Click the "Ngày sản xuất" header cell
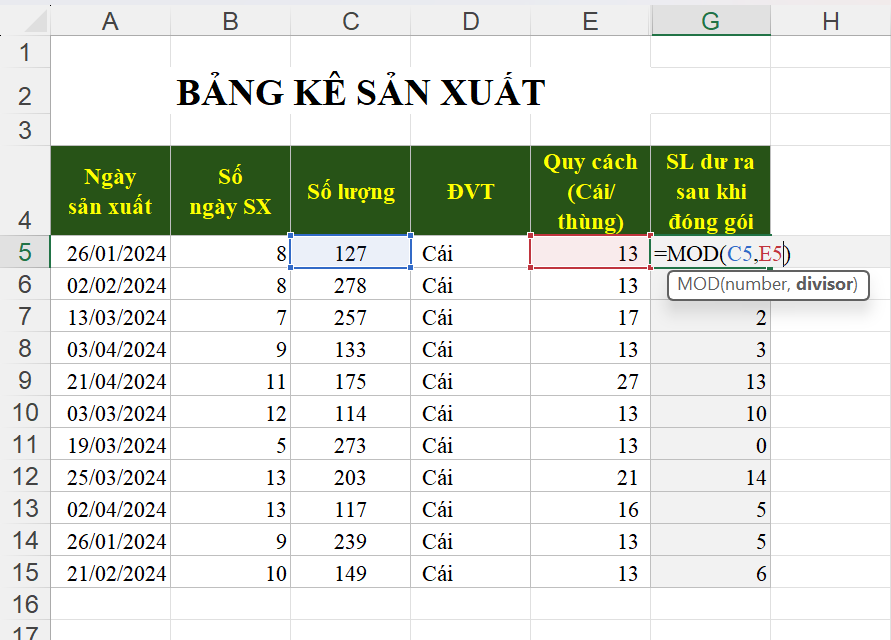This screenshot has width=891, height=640. pyautogui.click(x=110, y=191)
